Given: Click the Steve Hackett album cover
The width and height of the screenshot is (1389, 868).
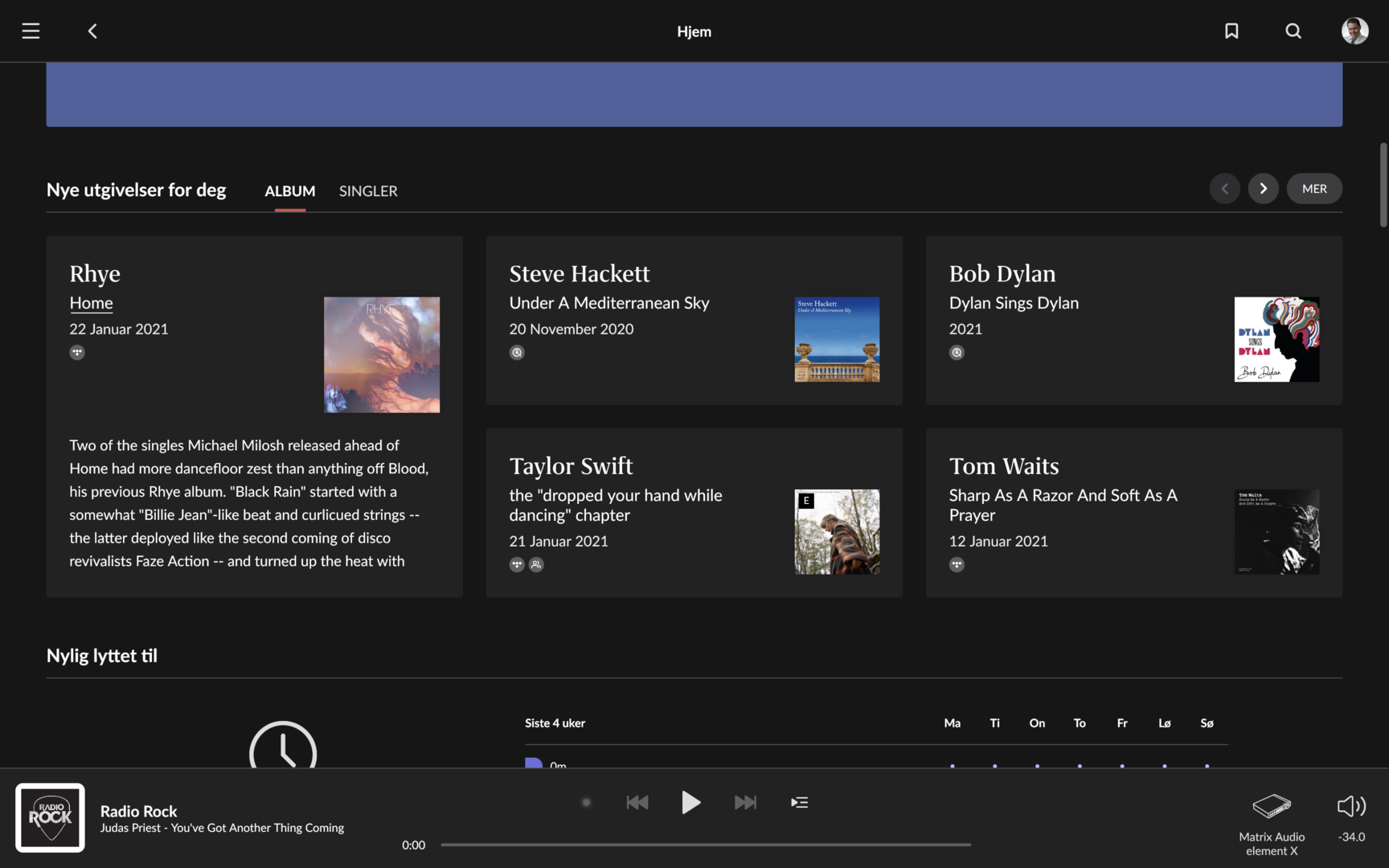Looking at the screenshot, I should 837,339.
